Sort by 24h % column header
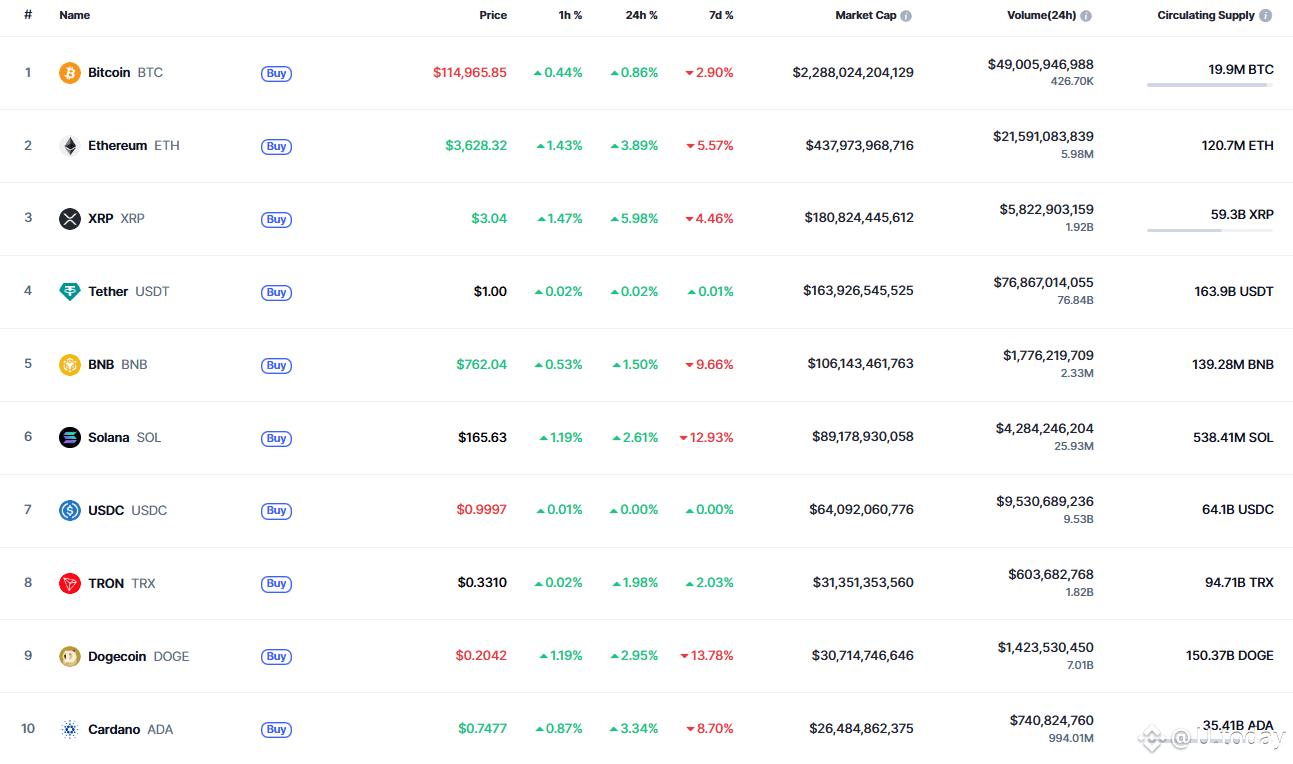Screen dimensions: 1293x764 tap(642, 16)
